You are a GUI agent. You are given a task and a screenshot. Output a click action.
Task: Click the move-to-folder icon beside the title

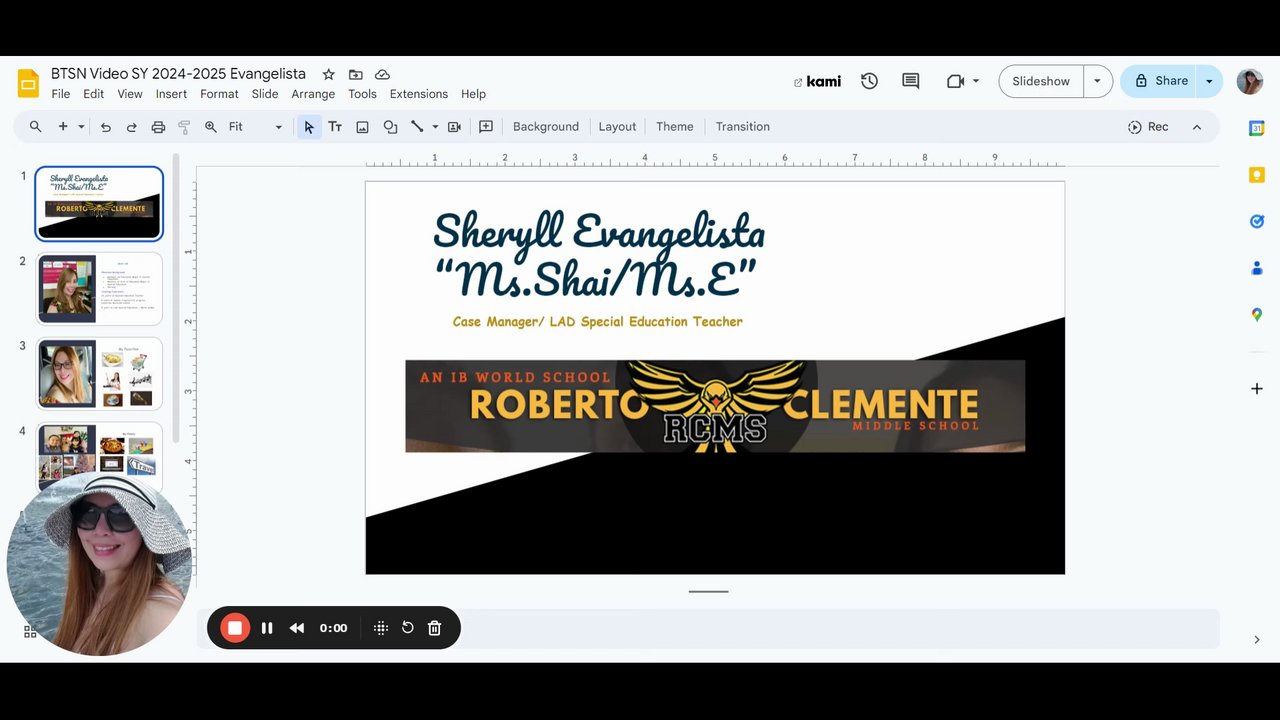pyautogui.click(x=355, y=74)
